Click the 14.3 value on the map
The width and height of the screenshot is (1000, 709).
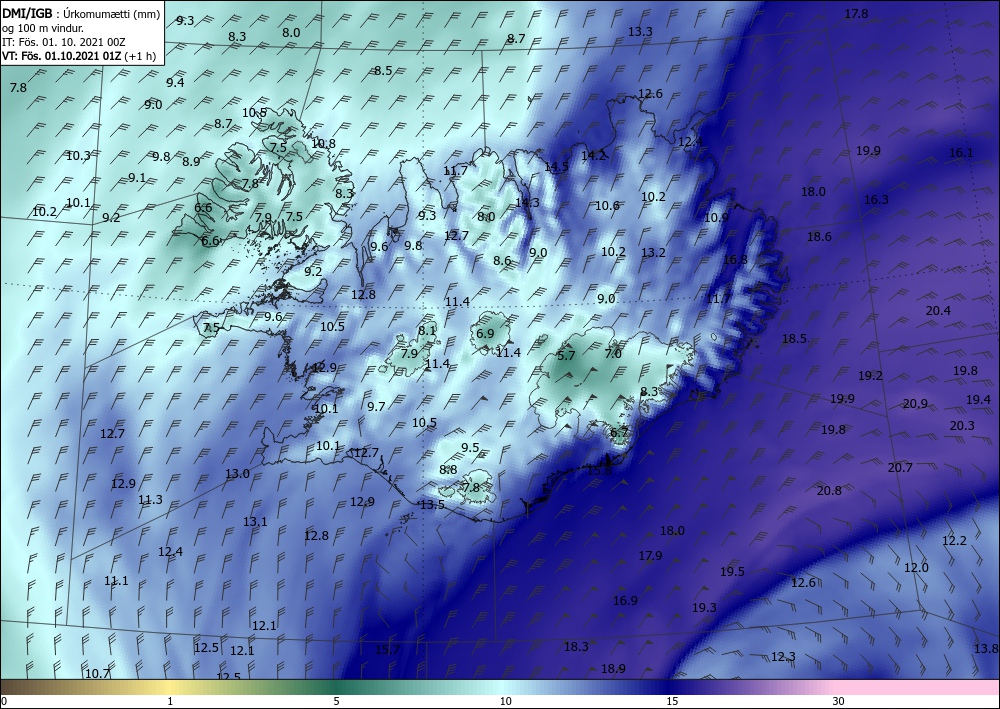[527, 202]
